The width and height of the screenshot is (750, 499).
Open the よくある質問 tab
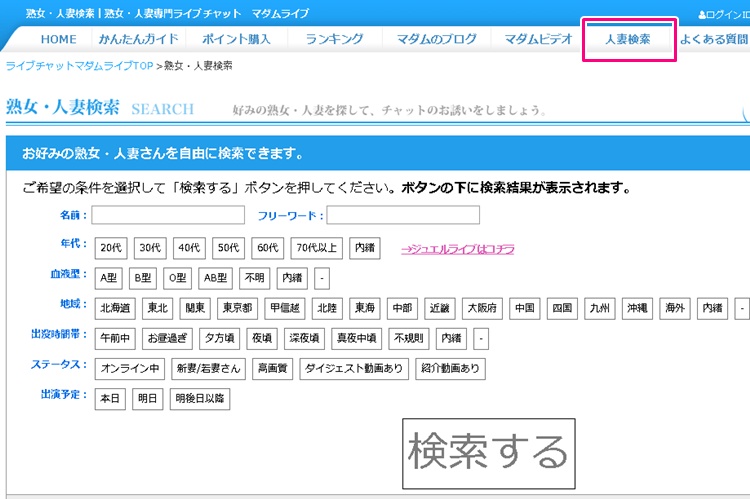(713, 39)
